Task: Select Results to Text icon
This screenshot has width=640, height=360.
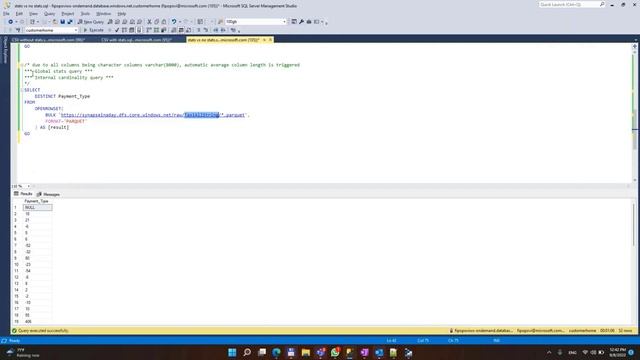Action: (174, 30)
